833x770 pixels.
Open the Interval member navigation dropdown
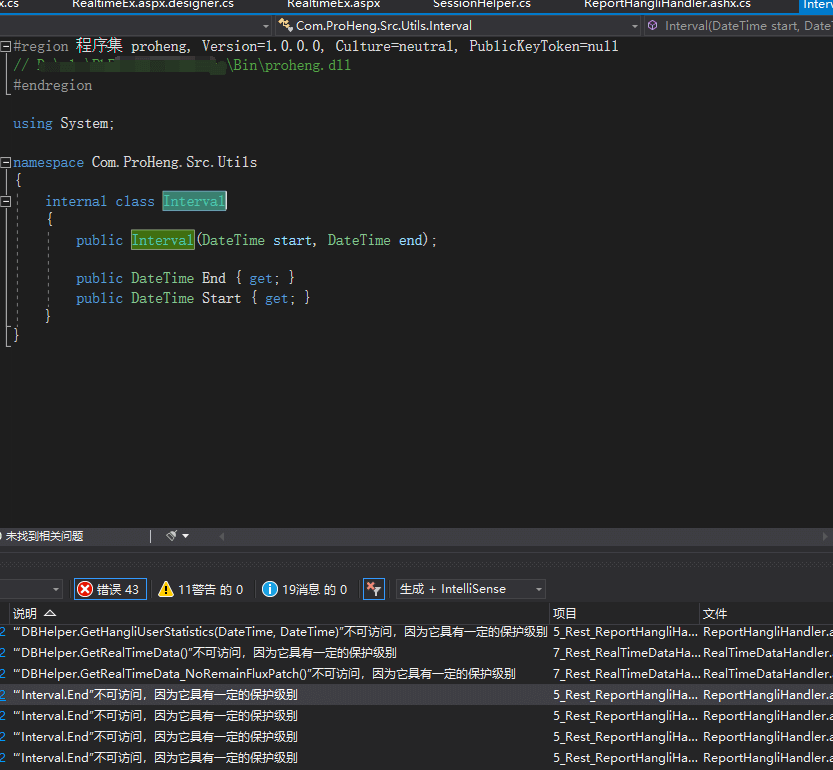pyautogui.click(x=738, y=26)
